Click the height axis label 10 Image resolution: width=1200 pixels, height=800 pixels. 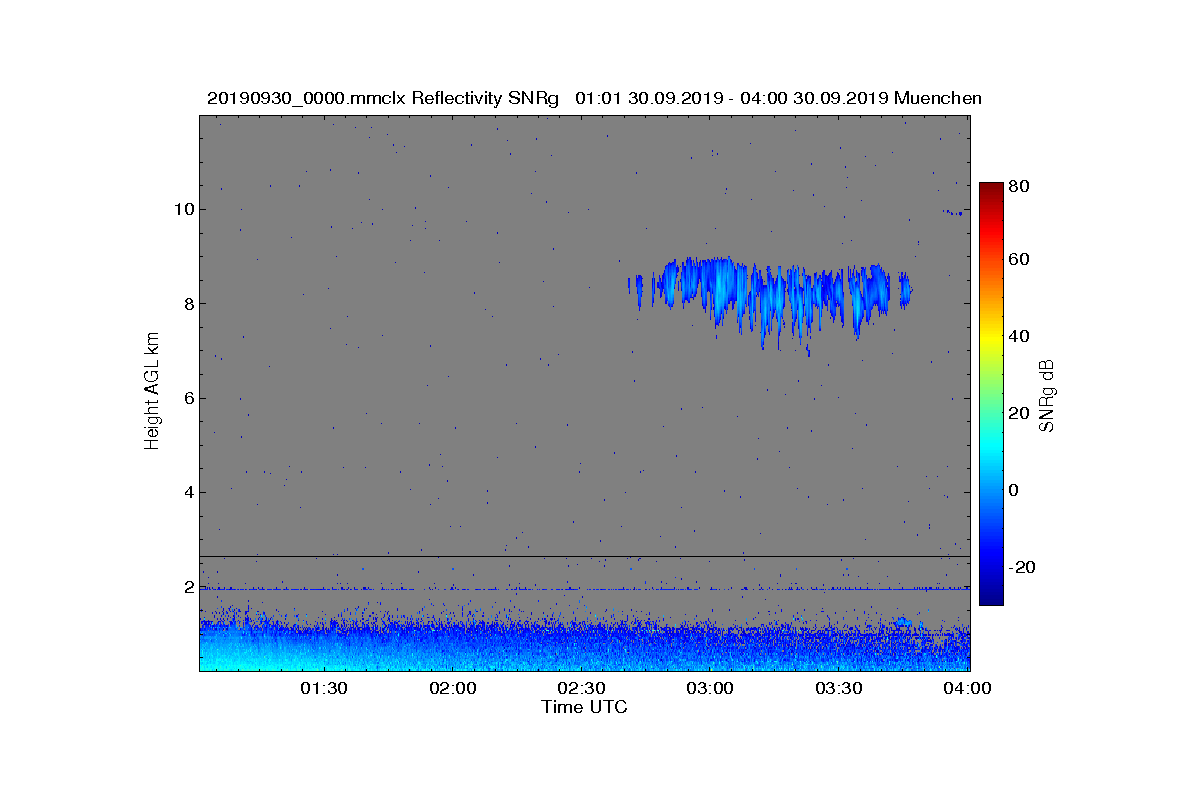(x=183, y=209)
